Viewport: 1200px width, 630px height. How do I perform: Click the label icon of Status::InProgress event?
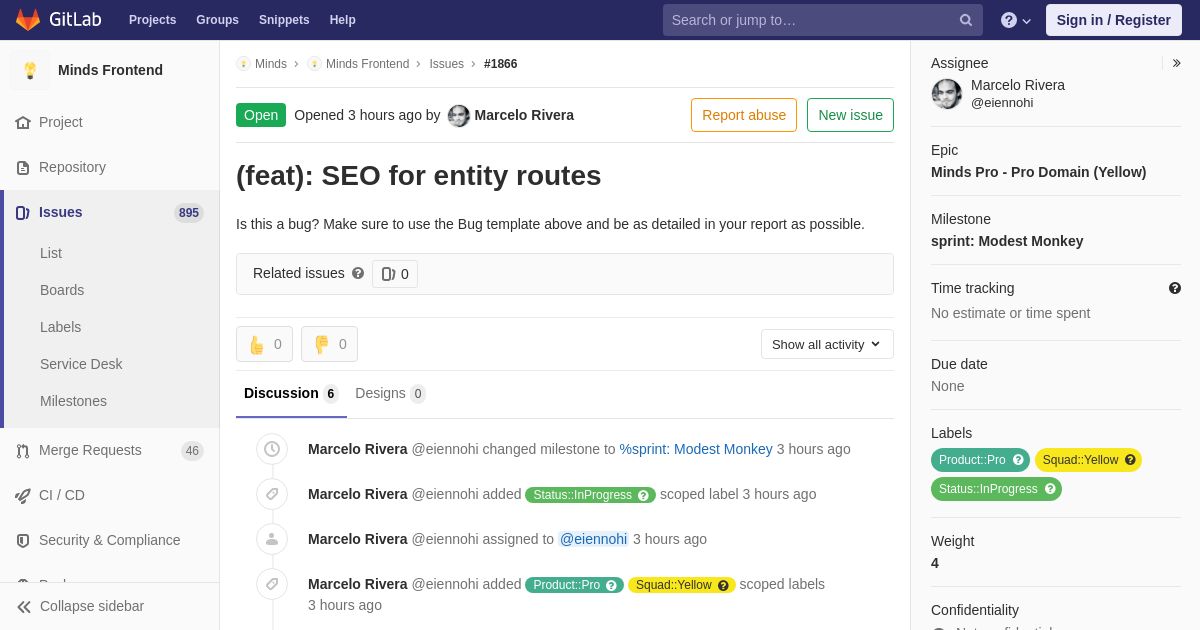point(272,494)
